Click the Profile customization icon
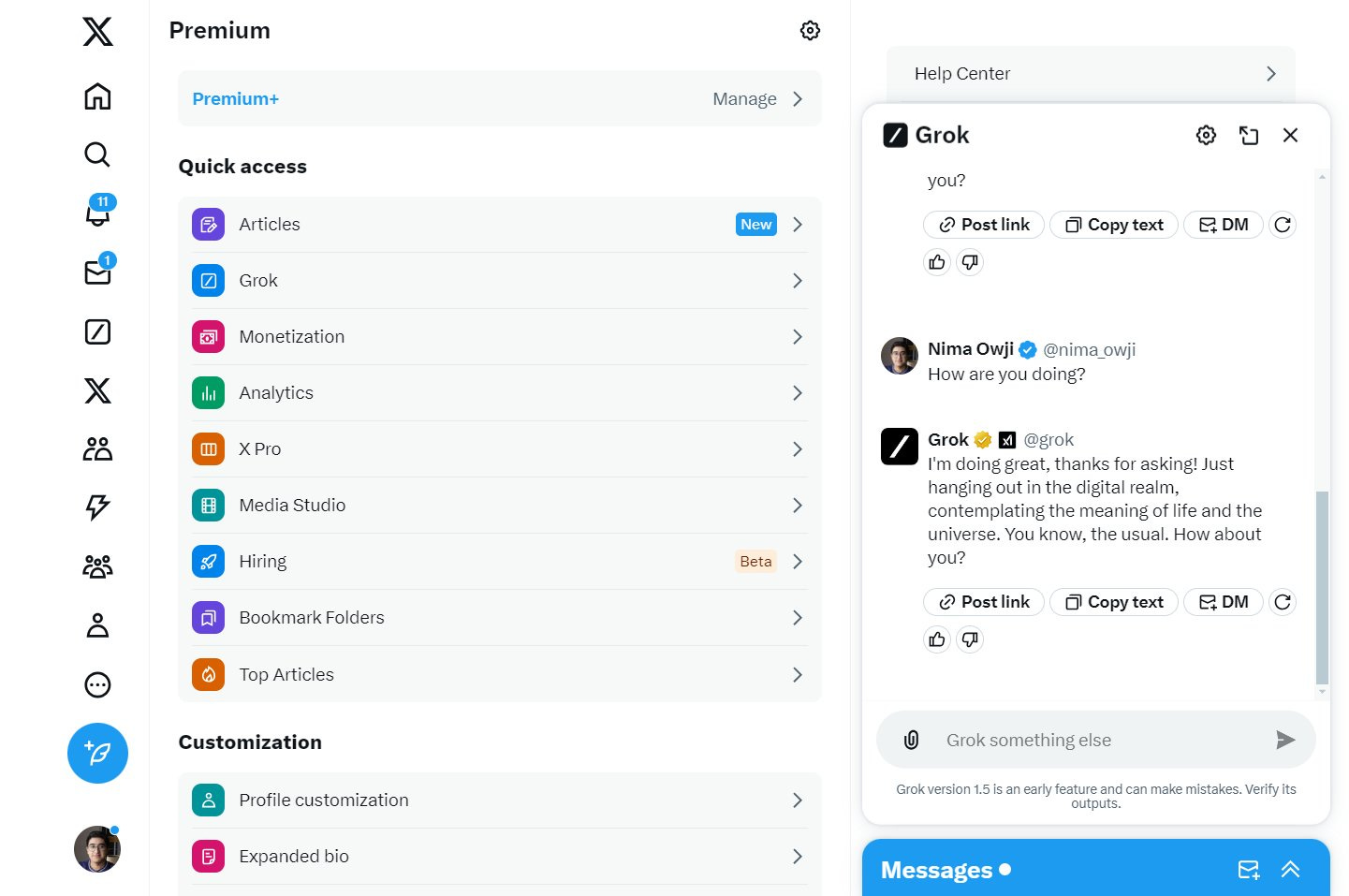Viewport: 1349px width, 896px height. click(x=208, y=801)
